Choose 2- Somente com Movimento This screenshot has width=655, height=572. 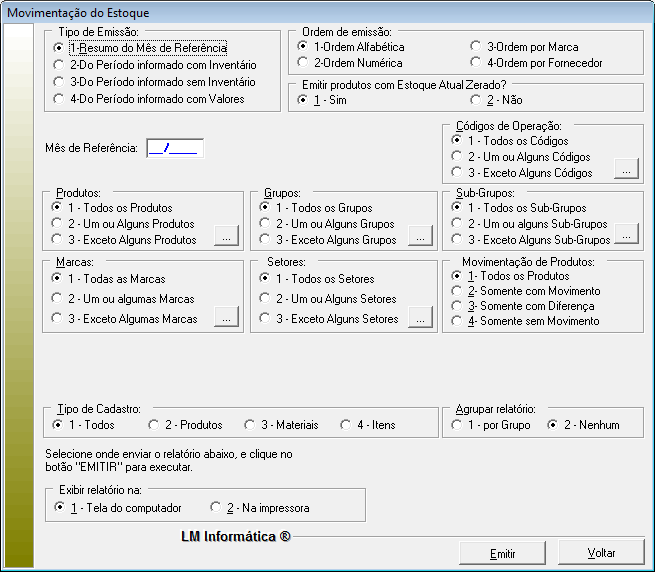click(x=456, y=291)
